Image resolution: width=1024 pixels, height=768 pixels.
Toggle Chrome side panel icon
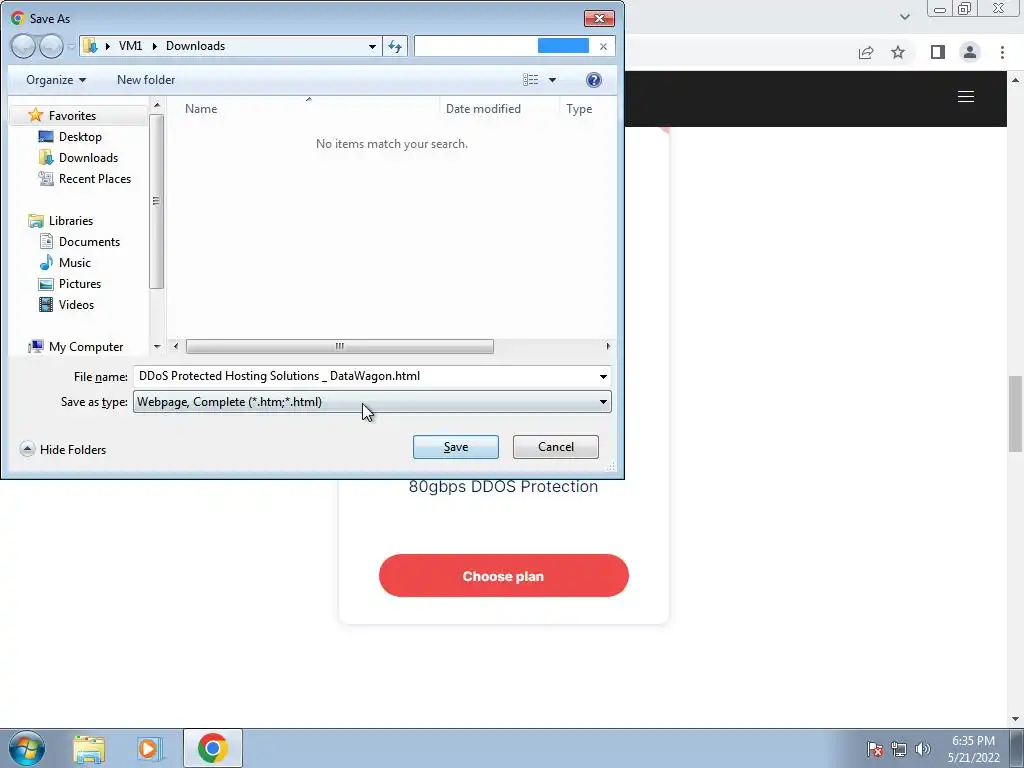[x=938, y=52]
